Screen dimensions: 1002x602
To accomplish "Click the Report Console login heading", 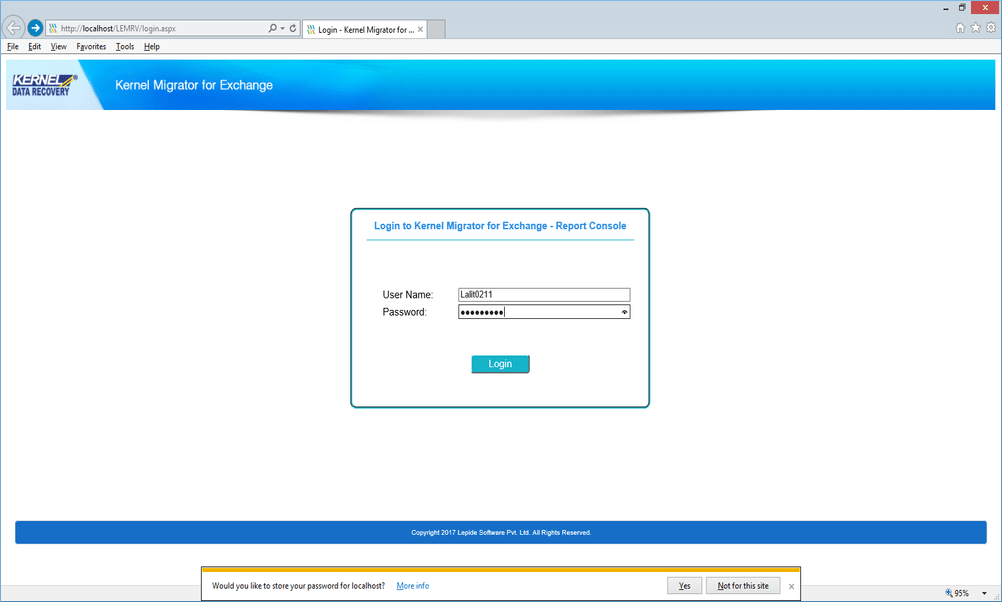I will point(500,226).
